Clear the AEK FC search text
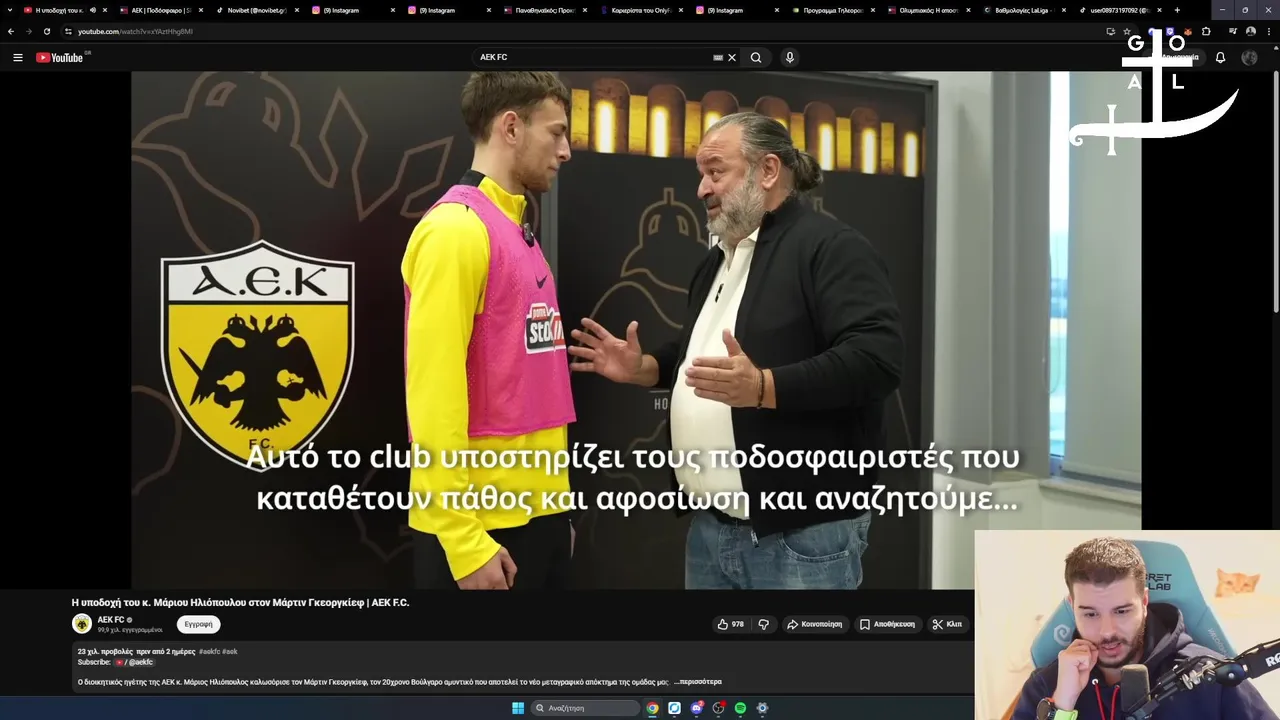 [732, 57]
